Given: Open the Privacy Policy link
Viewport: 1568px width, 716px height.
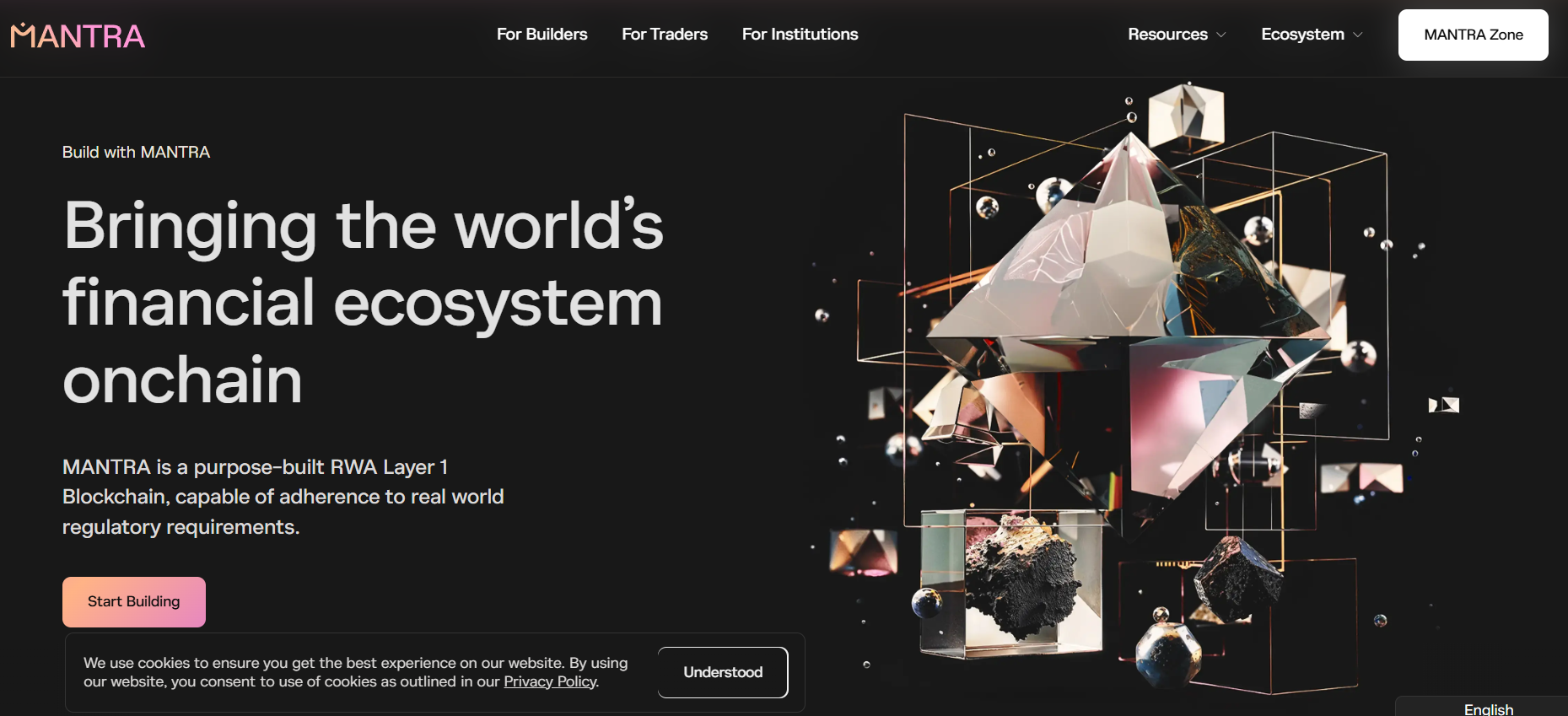Looking at the screenshot, I should coord(550,681).
